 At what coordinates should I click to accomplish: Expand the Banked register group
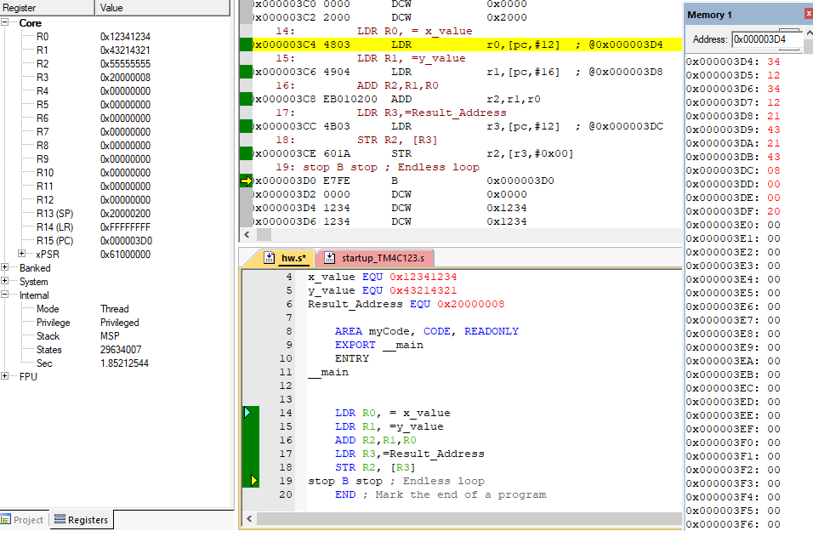[x=7, y=268]
